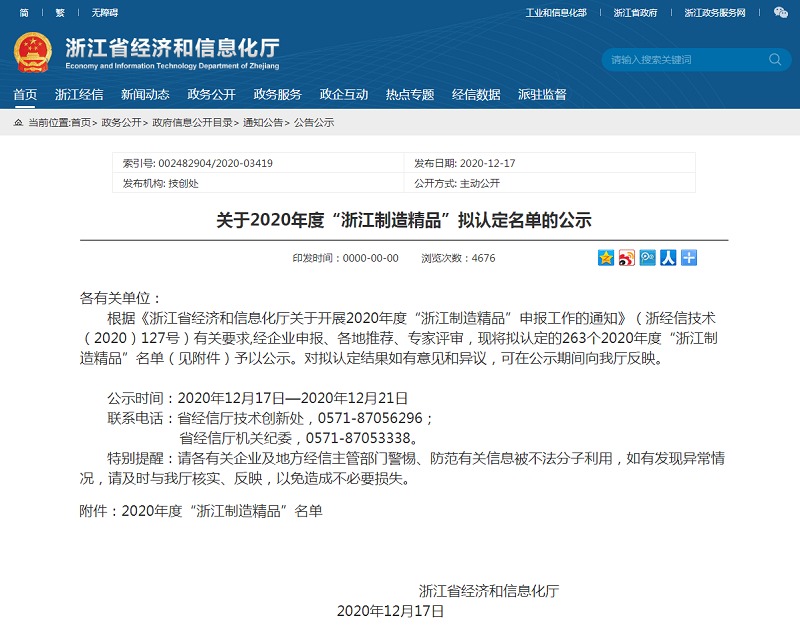800x626 pixels.
Task: Focus the search keyword input field
Action: tap(686, 60)
